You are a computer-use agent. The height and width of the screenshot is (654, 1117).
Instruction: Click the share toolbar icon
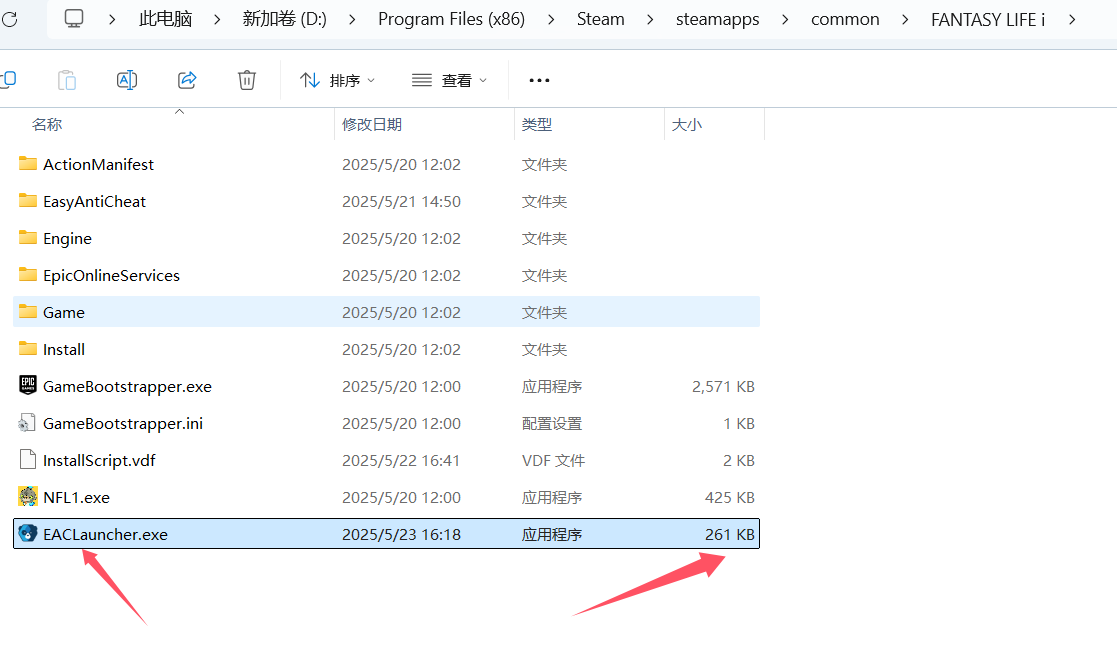[x=187, y=80]
